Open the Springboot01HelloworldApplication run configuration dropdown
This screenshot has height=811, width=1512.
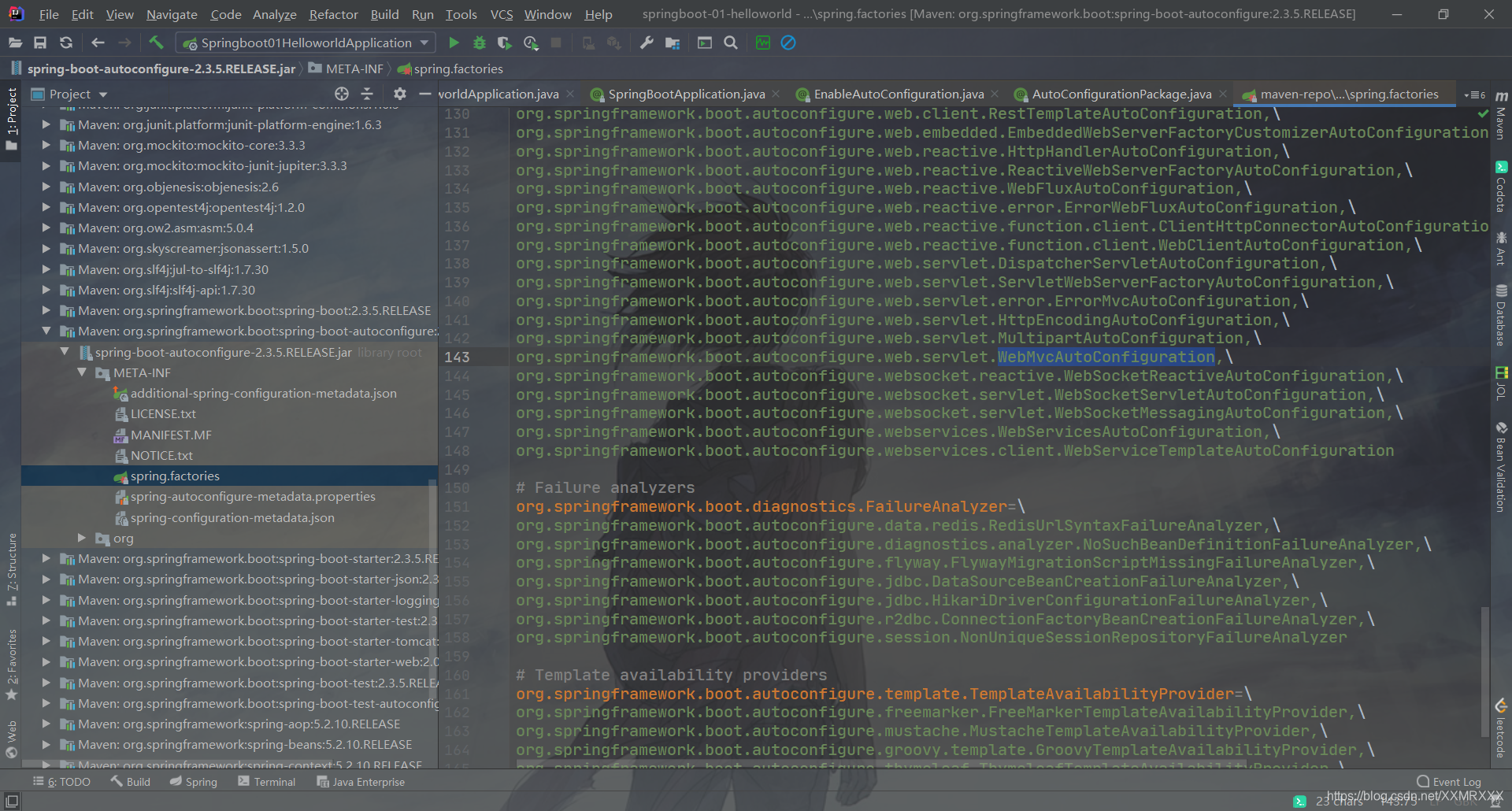pyautogui.click(x=306, y=43)
